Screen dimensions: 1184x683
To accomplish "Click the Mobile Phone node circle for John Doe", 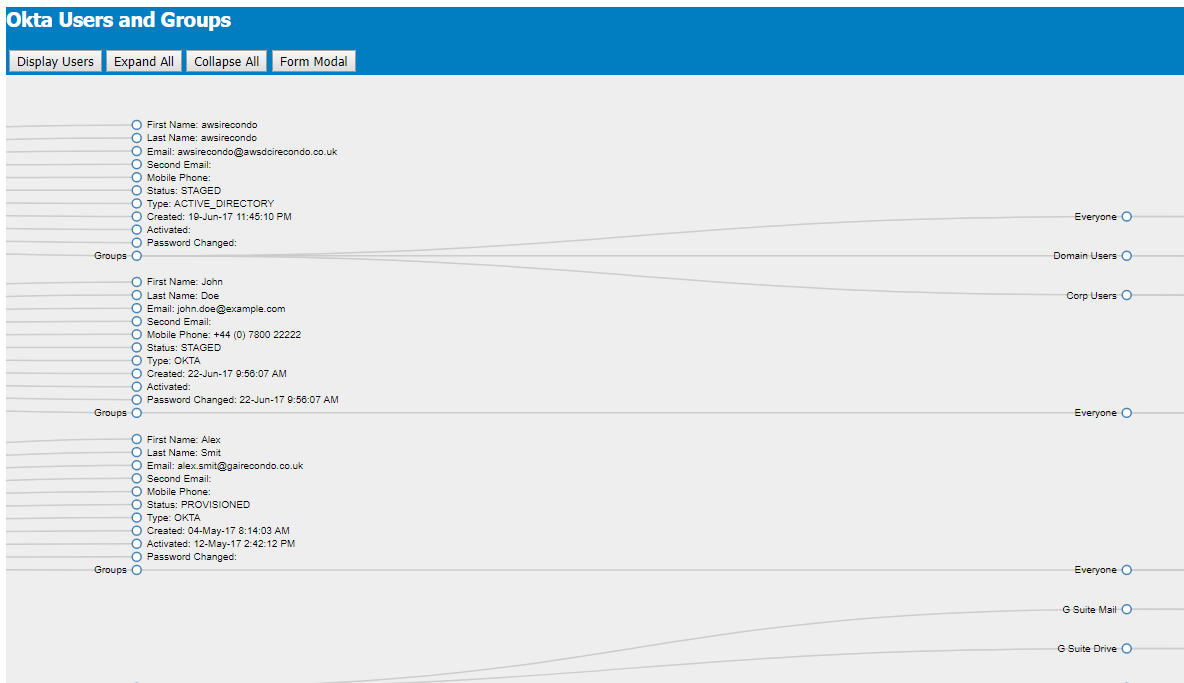I will coord(136,334).
